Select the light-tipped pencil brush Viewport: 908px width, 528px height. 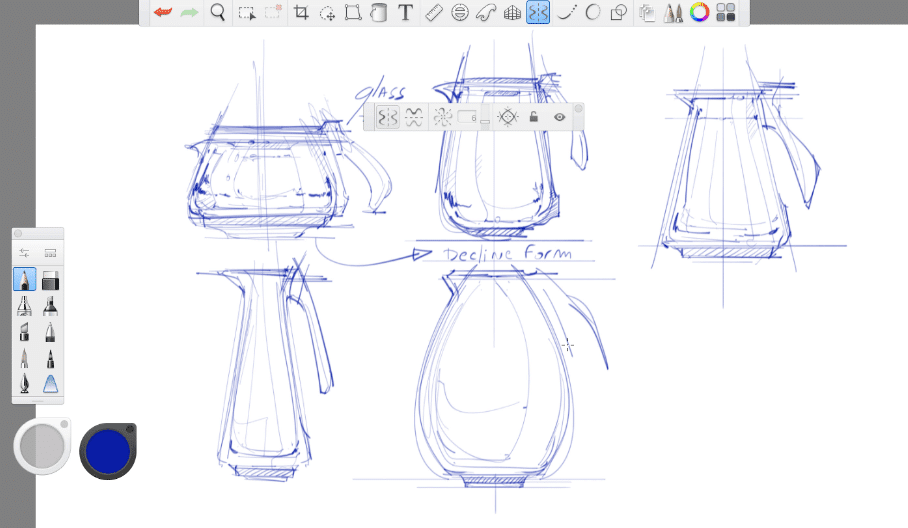[x=24, y=358]
